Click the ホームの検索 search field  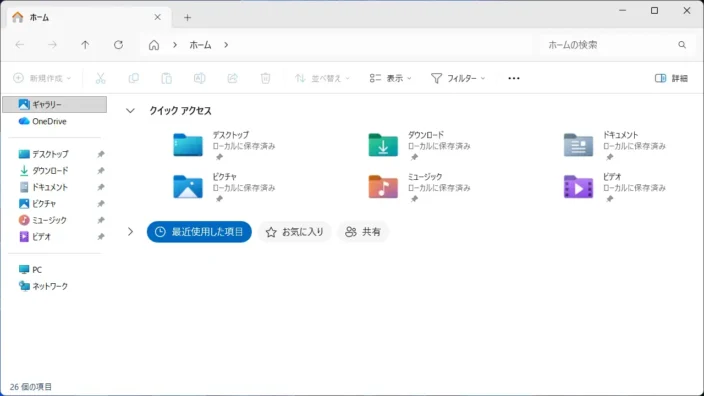click(x=618, y=45)
